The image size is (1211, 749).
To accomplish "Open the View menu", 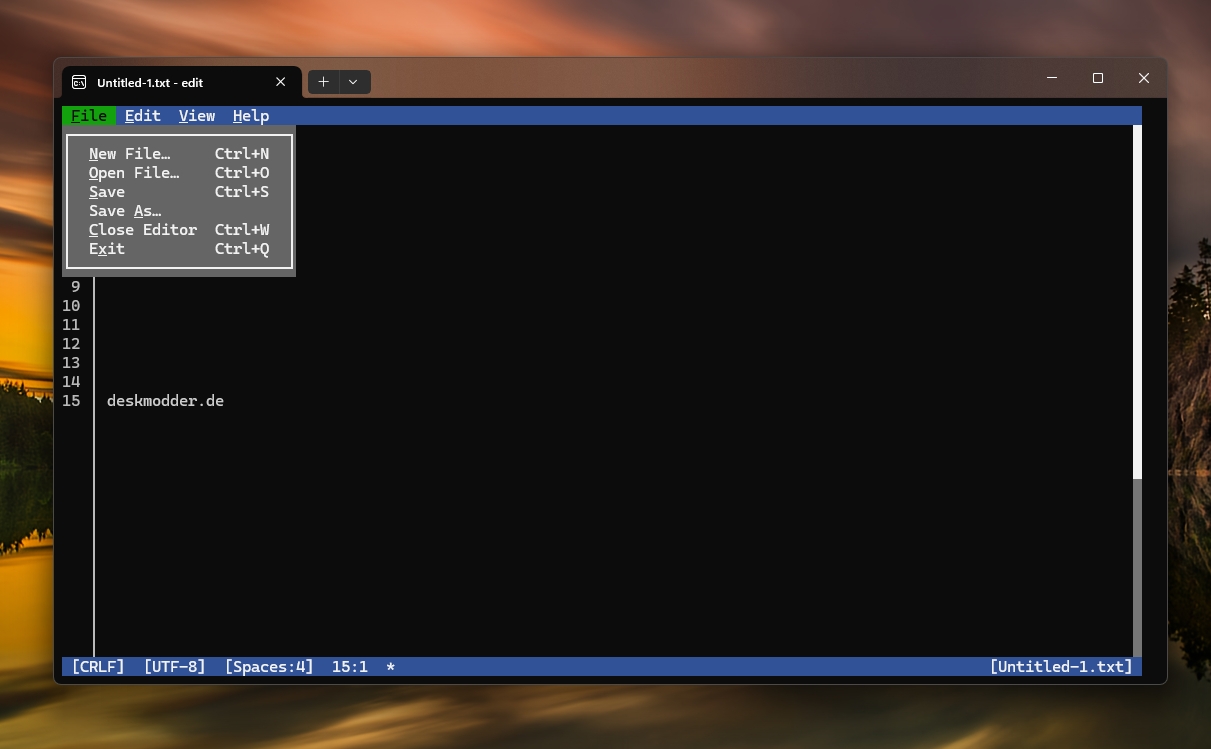I will click(x=197, y=116).
